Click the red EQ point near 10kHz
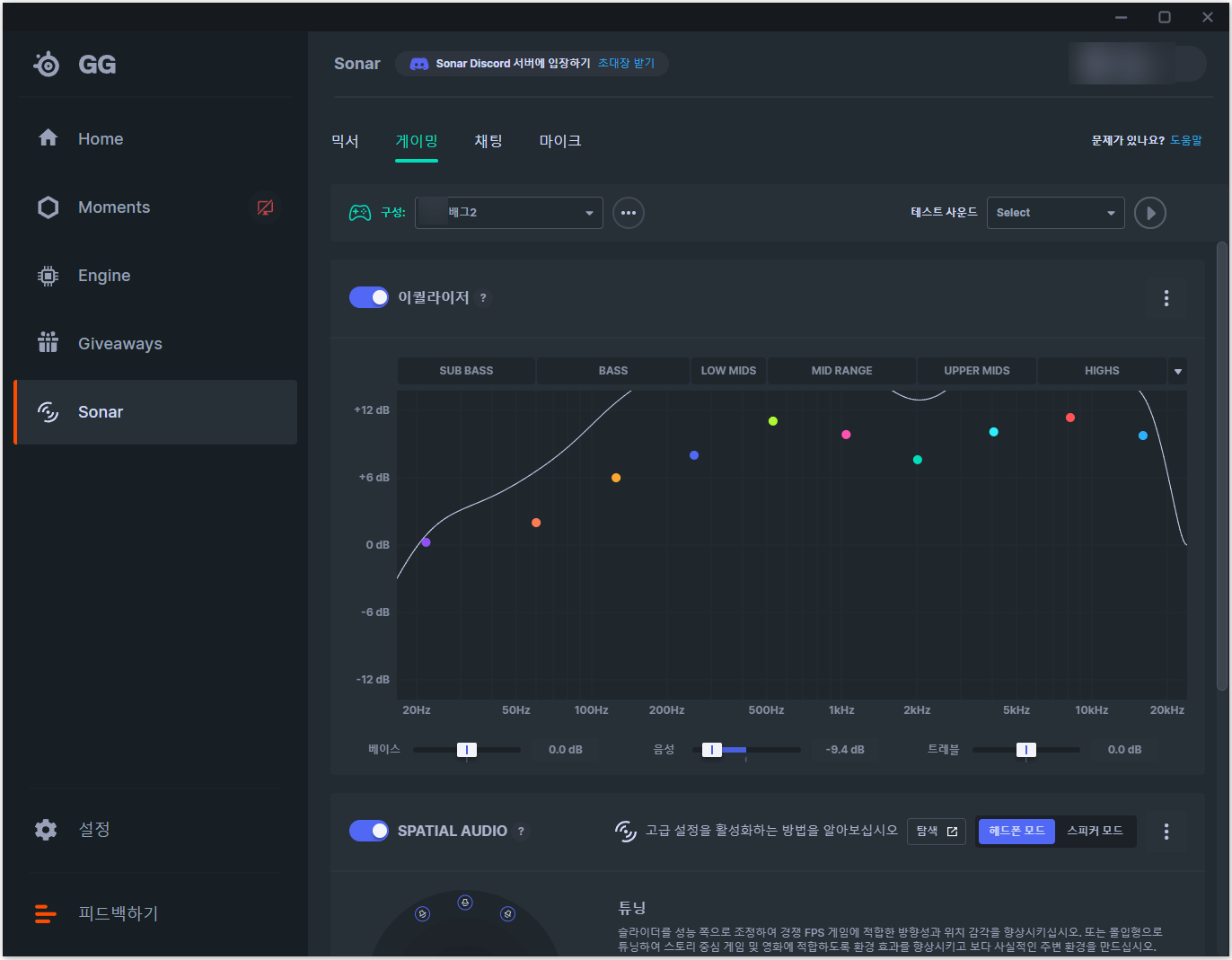Screen dimensions: 1232x960 point(1070,418)
